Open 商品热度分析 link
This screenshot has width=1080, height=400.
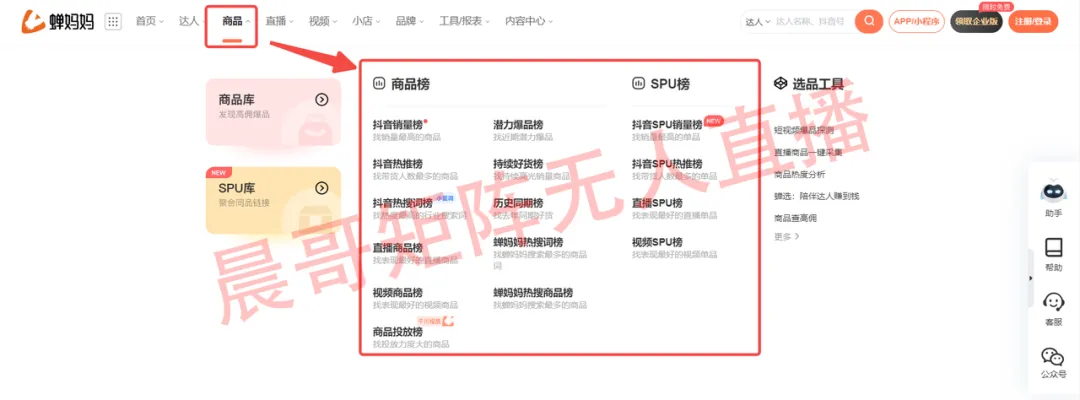coord(799,174)
